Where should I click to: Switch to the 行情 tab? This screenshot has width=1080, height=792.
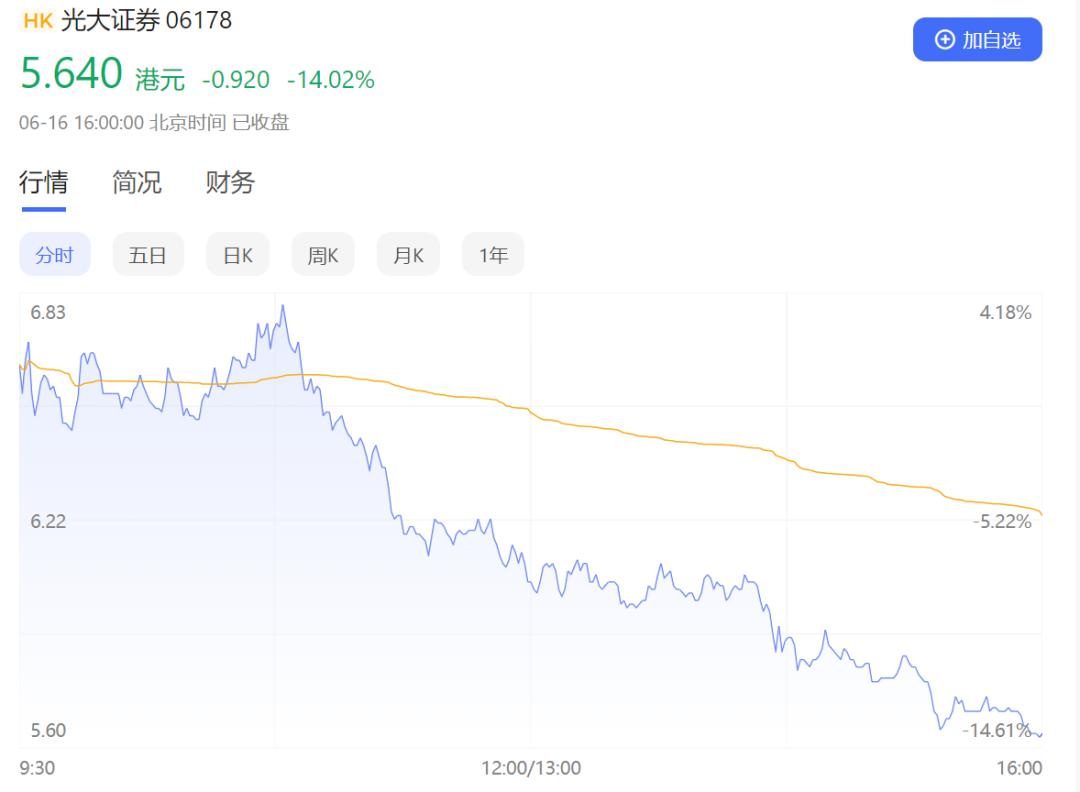tap(43, 183)
